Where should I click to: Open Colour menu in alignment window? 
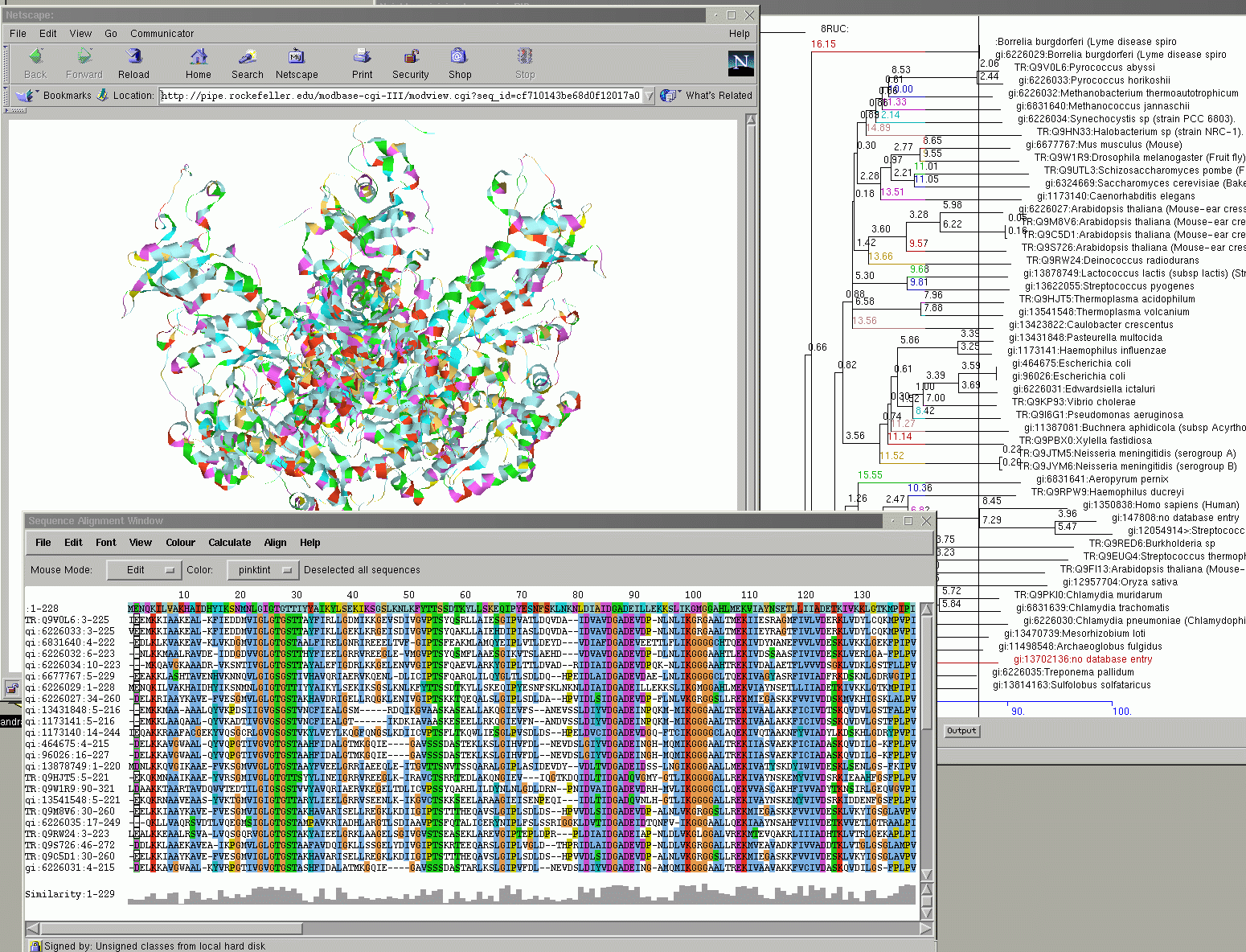click(180, 543)
